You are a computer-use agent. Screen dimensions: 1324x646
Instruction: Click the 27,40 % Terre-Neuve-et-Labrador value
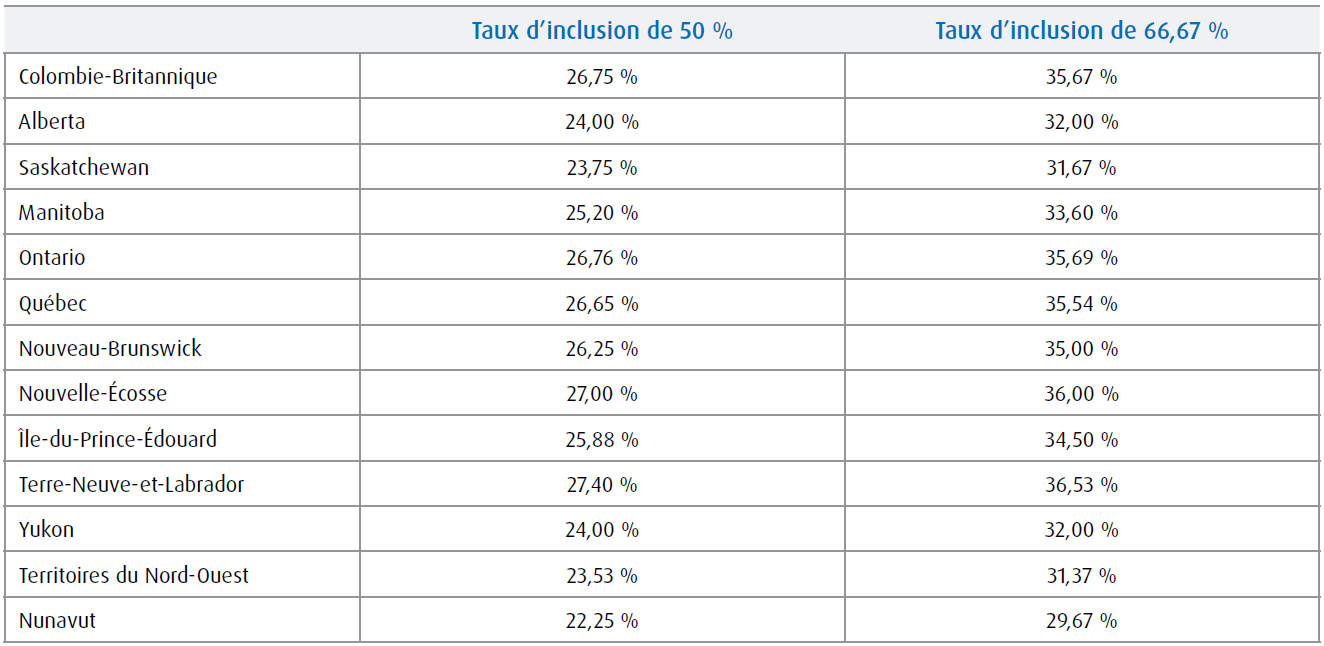click(x=602, y=485)
